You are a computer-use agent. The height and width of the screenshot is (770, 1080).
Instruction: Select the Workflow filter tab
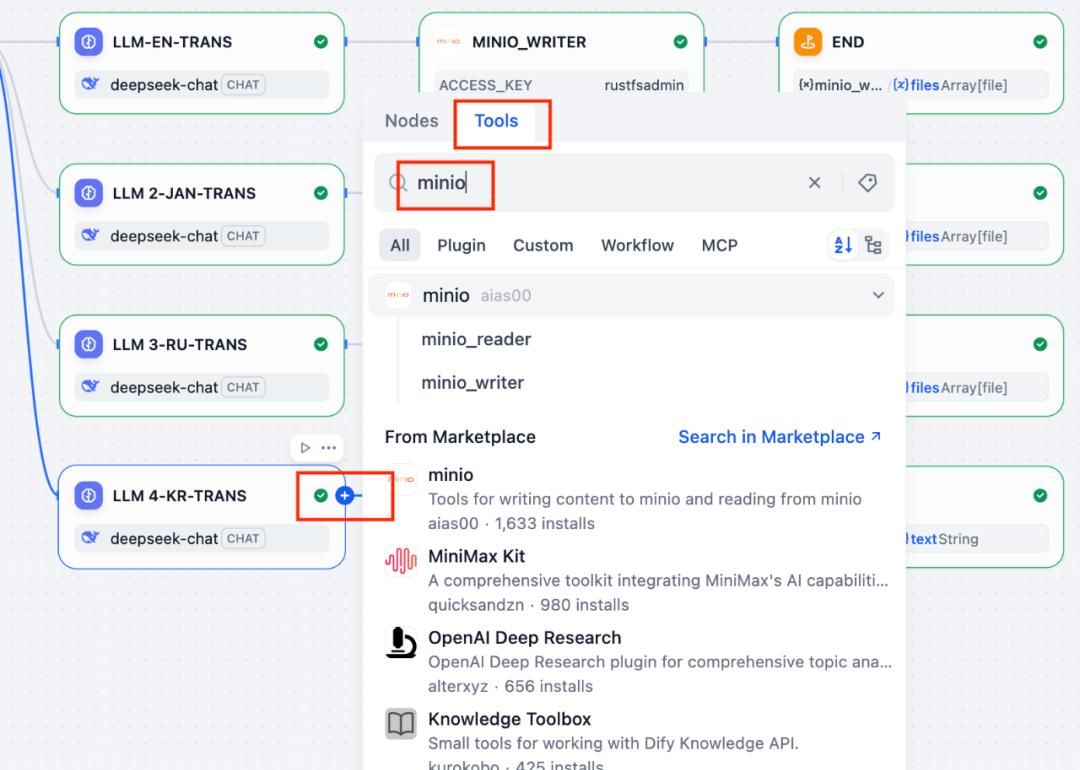[x=637, y=245]
